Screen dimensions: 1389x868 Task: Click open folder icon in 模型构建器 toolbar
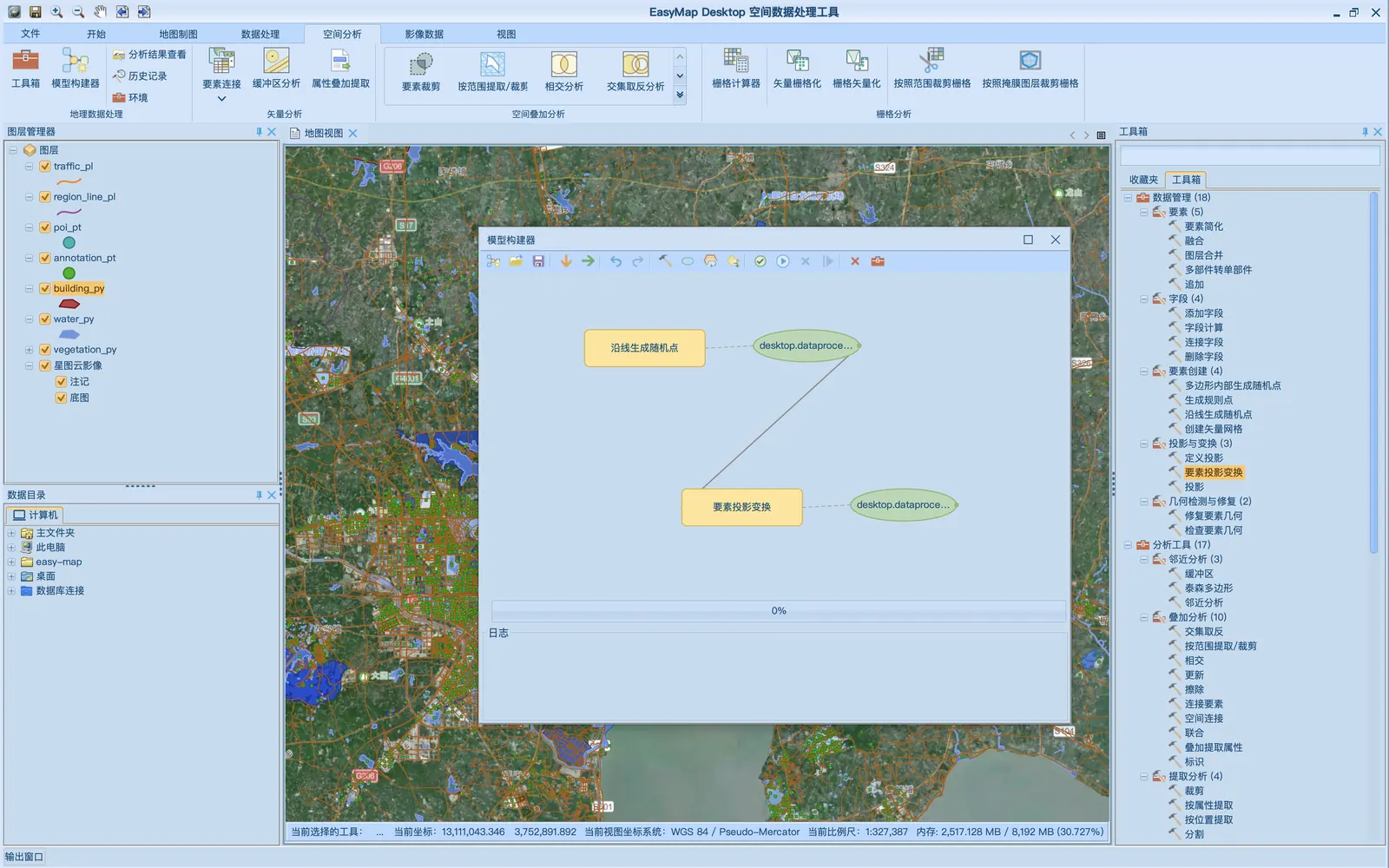[516, 261]
